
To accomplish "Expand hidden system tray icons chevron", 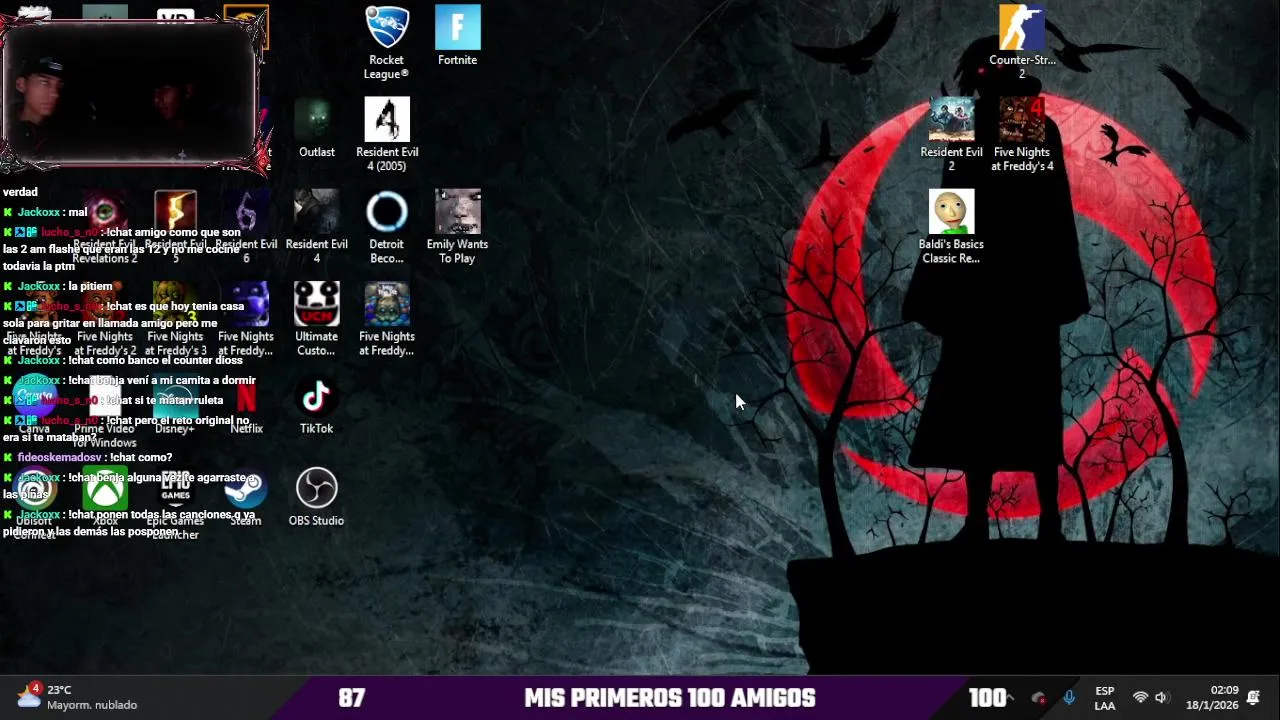I will click(1010, 697).
